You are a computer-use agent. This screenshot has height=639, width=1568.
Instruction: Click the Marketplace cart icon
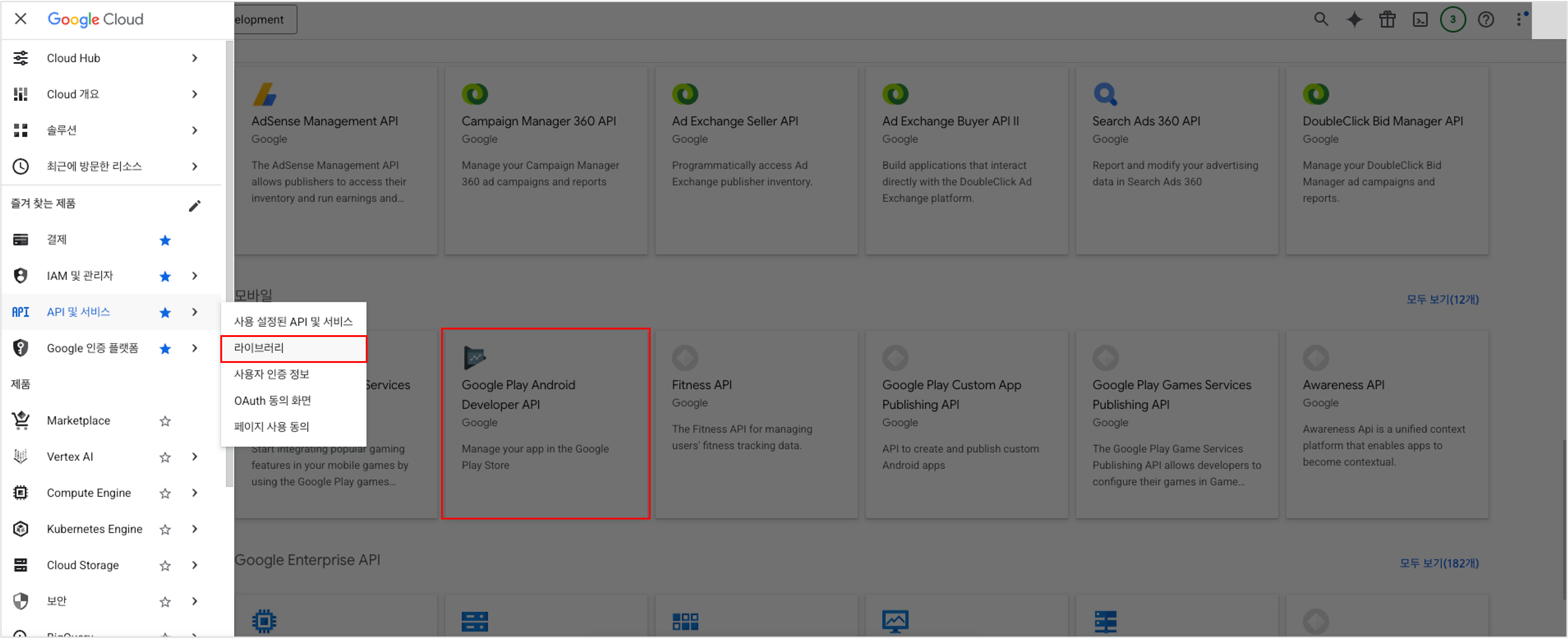click(x=21, y=420)
